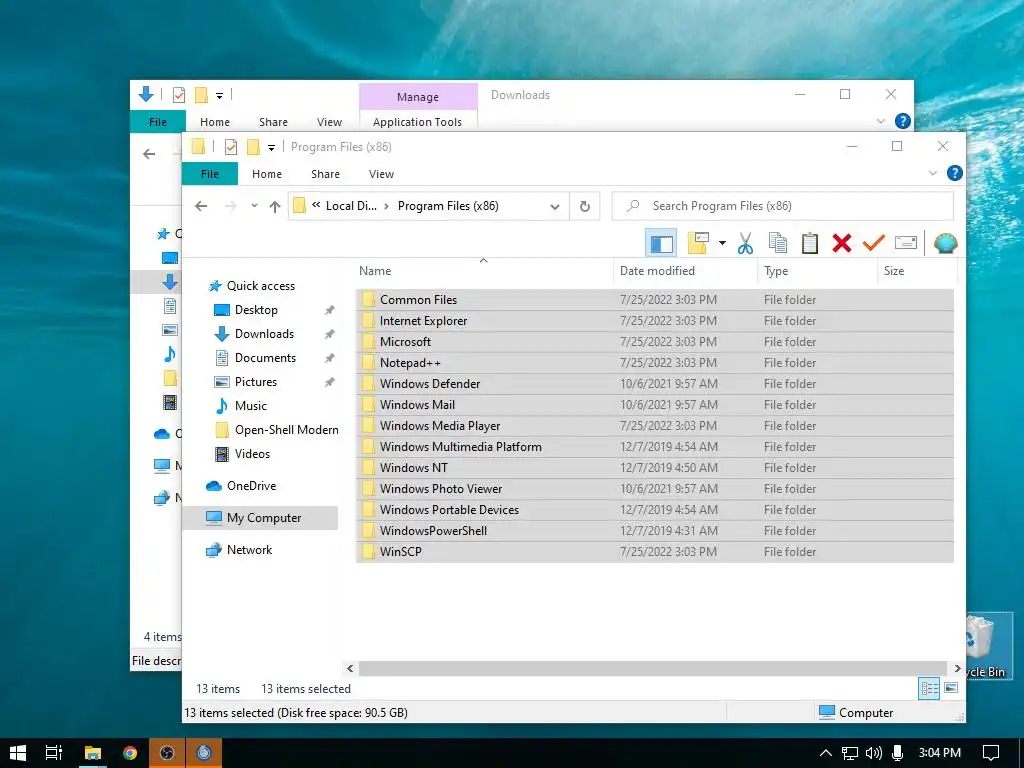Image resolution: width=1024 pixels, height=768 pixels.
Task: Click Properties checkmark in quick access toolbar
Action: [231, 147]
